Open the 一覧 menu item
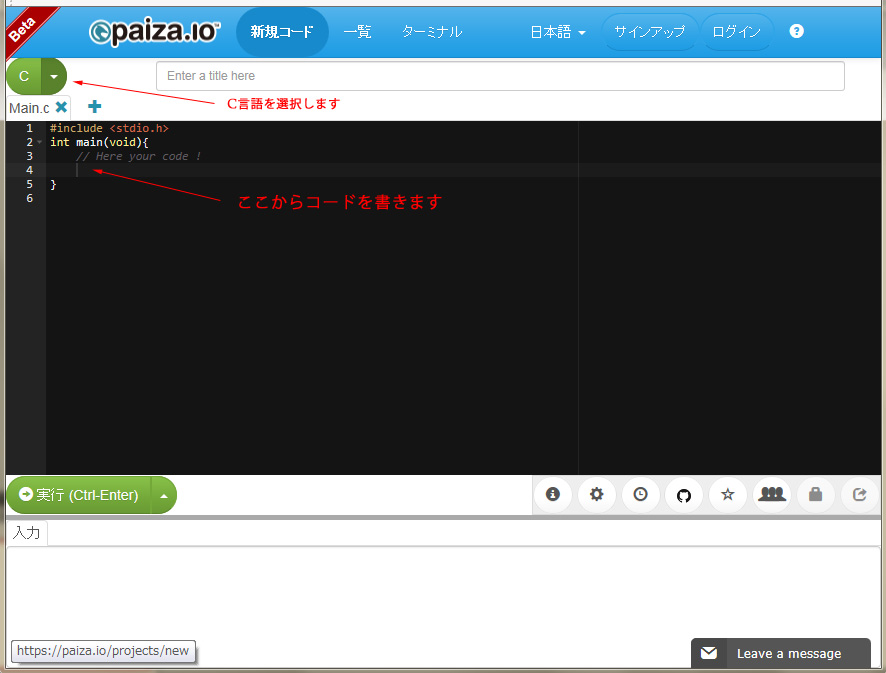 pyautogui.click(x=357, y=32)
